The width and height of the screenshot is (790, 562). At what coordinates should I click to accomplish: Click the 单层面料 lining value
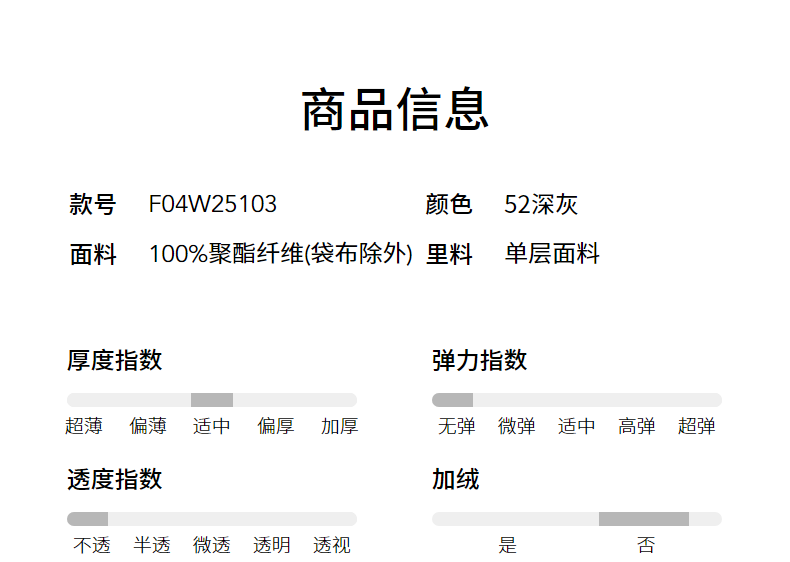552,254
